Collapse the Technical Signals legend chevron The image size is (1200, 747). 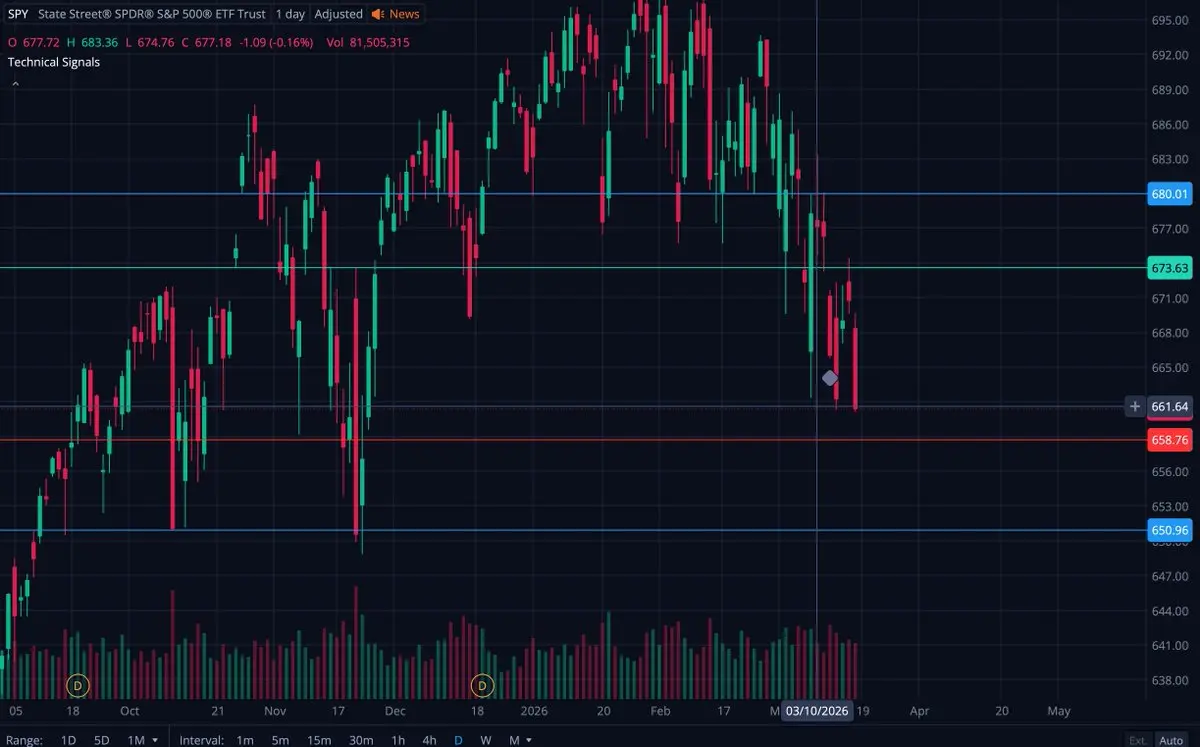point(15,84)
